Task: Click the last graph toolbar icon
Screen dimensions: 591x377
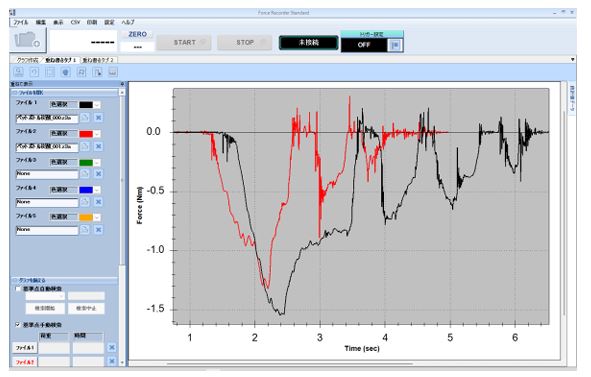Action: [113, 72]
